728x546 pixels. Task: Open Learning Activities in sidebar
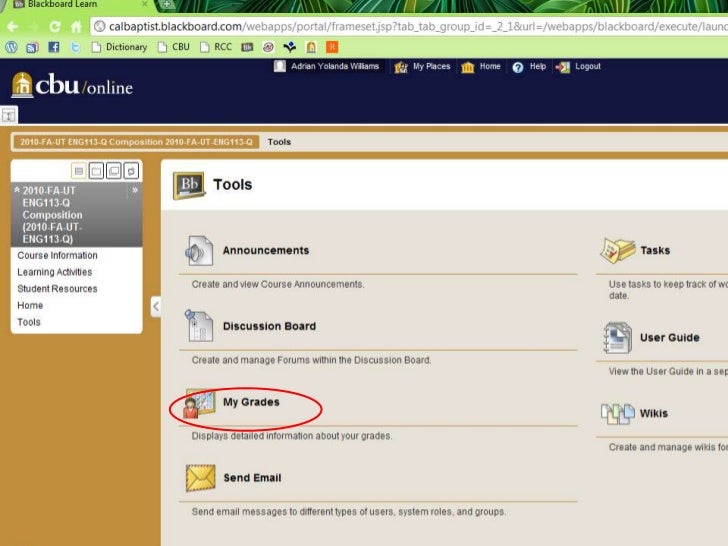(x=54, y=272)
